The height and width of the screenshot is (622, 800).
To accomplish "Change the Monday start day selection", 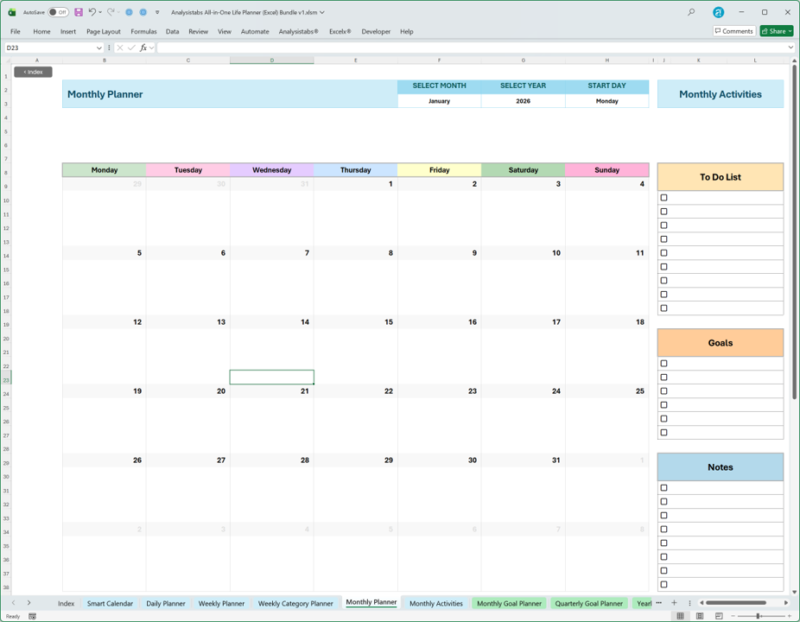I will pyautogui.click(x=608, y=100).
